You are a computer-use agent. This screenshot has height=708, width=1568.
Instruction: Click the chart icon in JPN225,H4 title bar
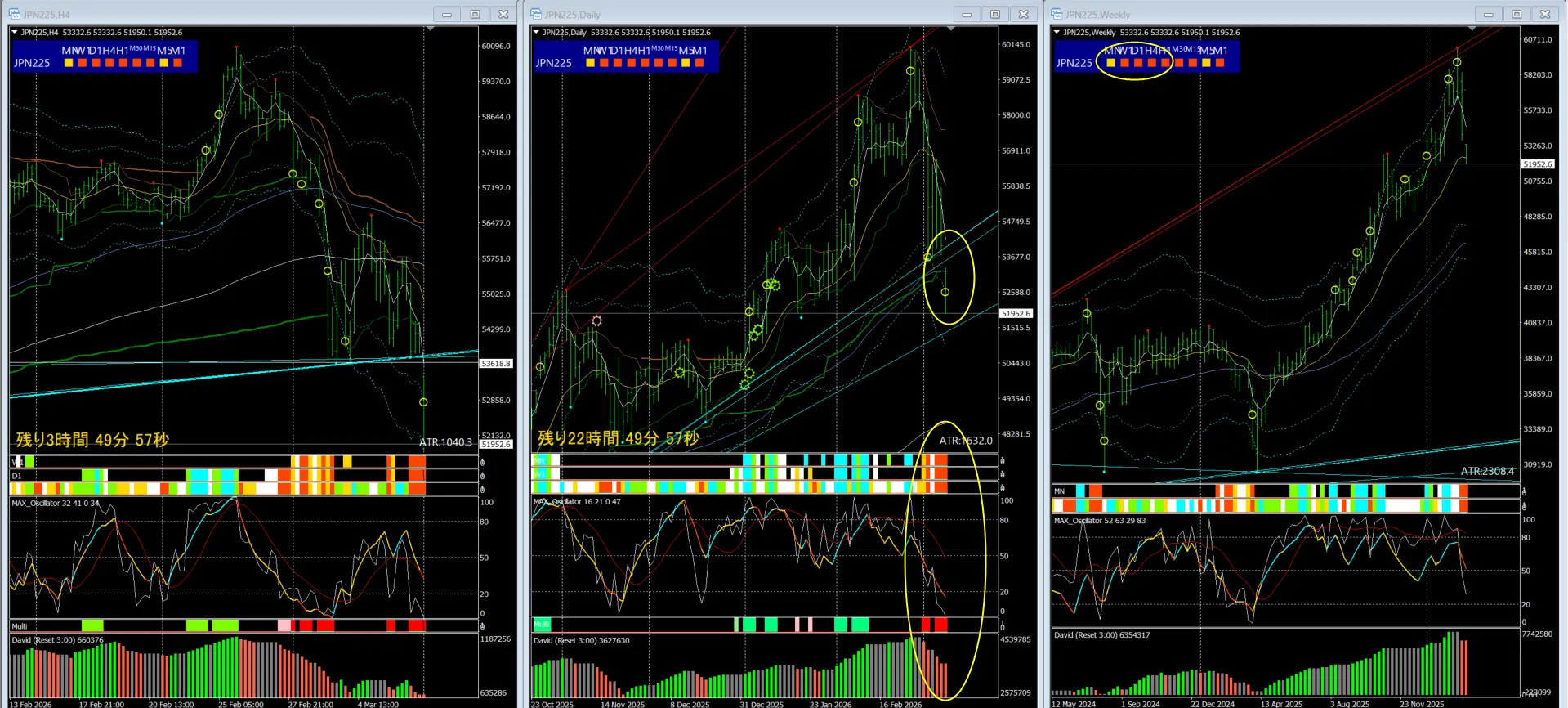coord(14,14)
